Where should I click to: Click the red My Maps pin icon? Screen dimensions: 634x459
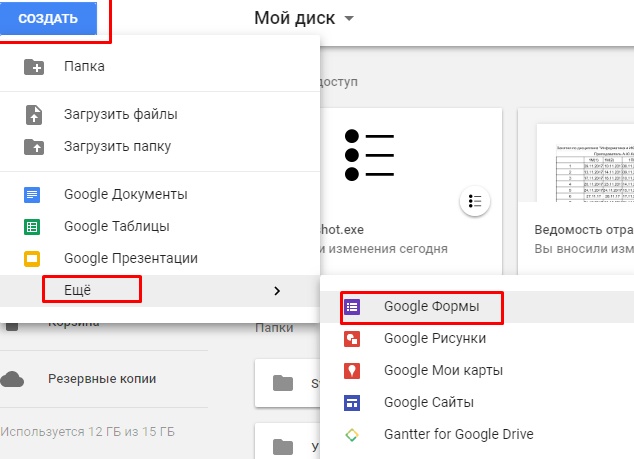pos(352,371)
